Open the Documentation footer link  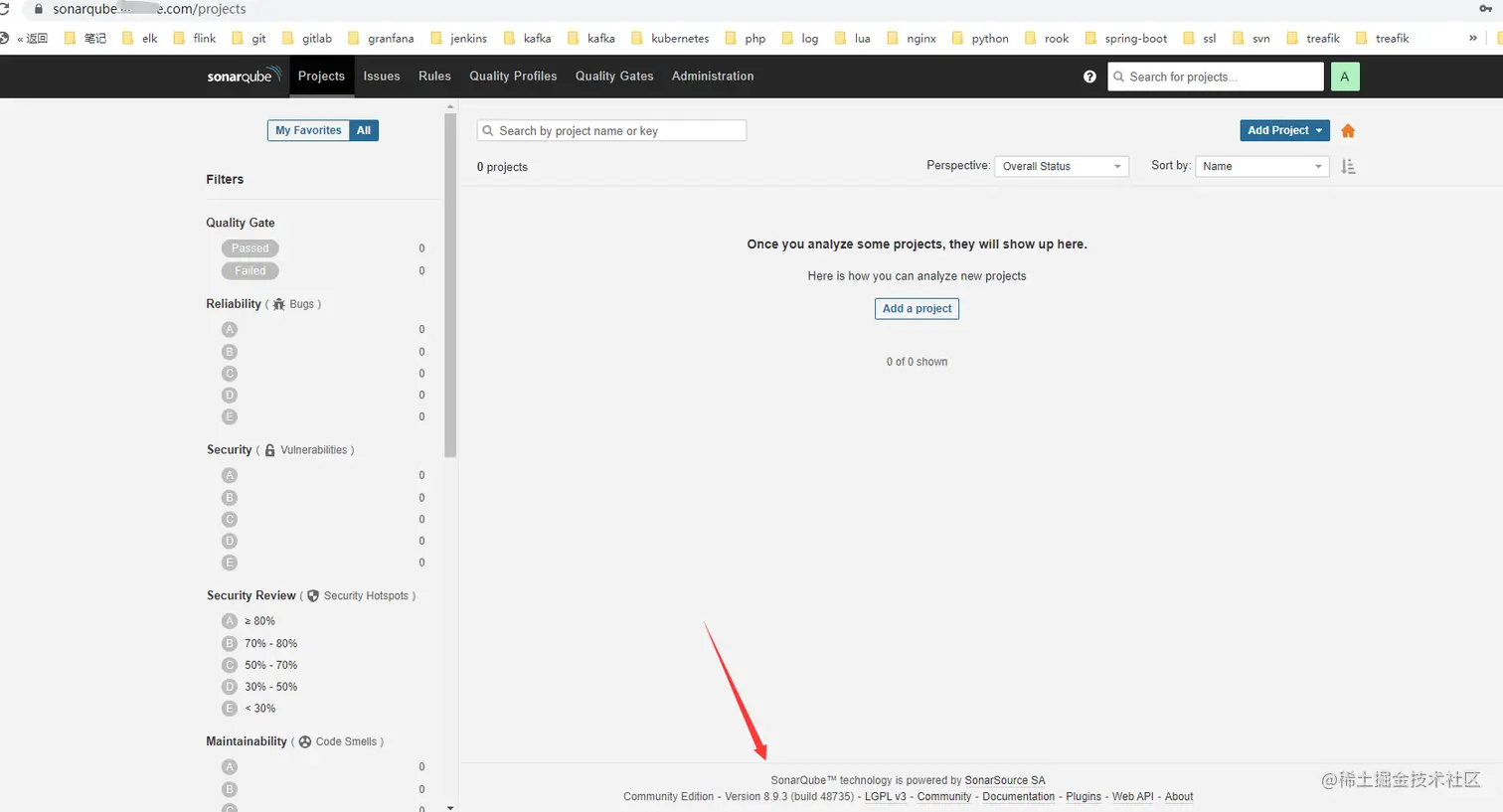click(x=1018, y=797)
